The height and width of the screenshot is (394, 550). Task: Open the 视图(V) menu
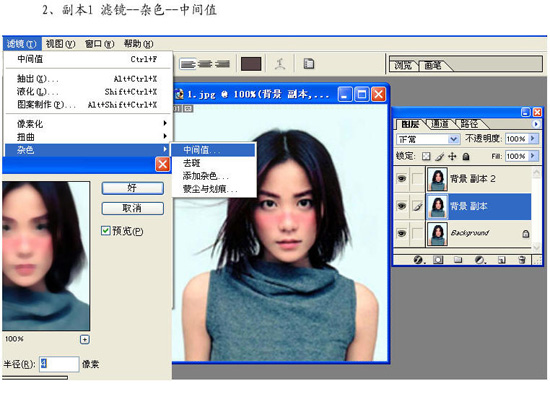[x=60, y=44]
